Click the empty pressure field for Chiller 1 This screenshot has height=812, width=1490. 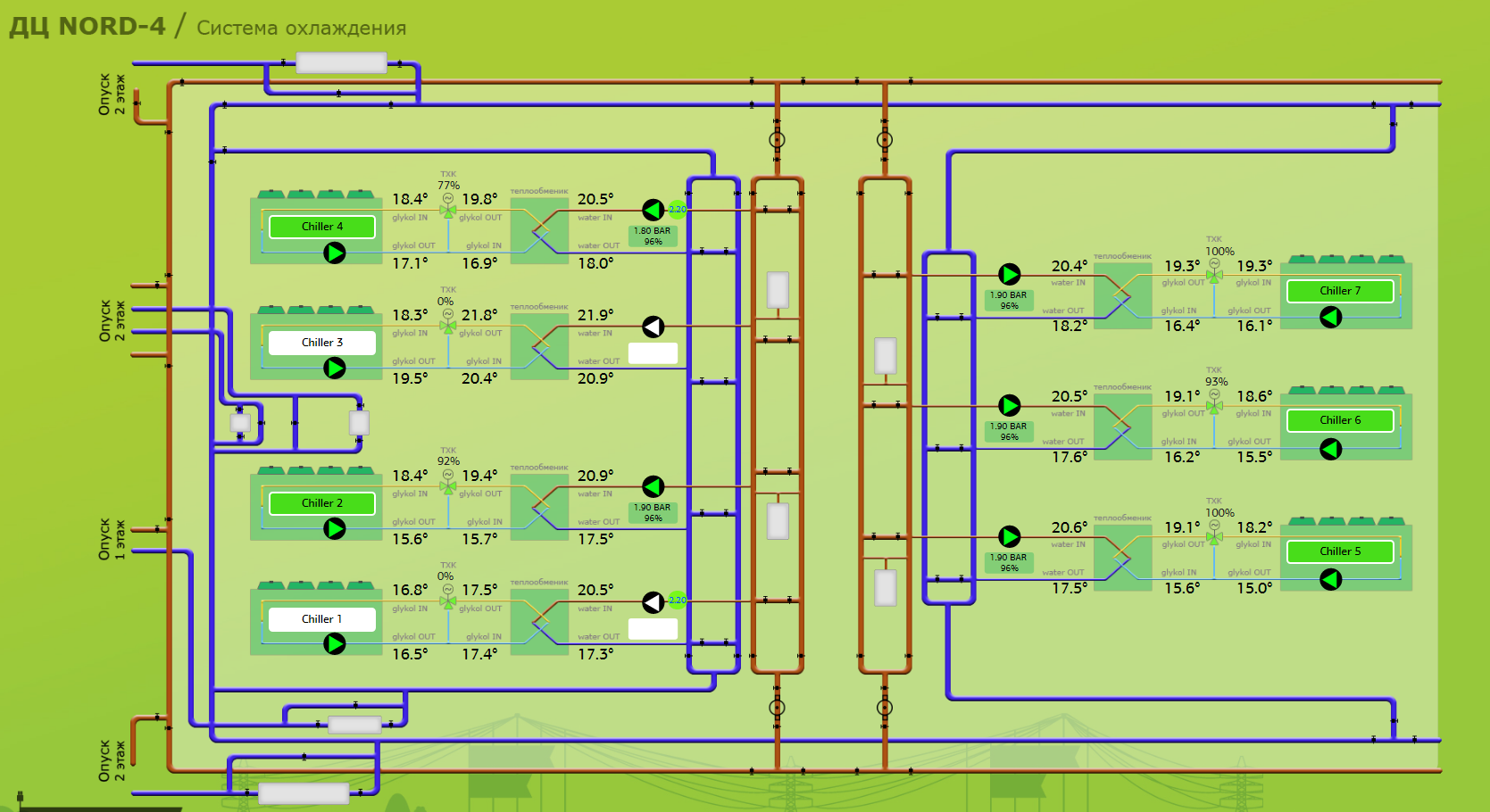point(653,629)
